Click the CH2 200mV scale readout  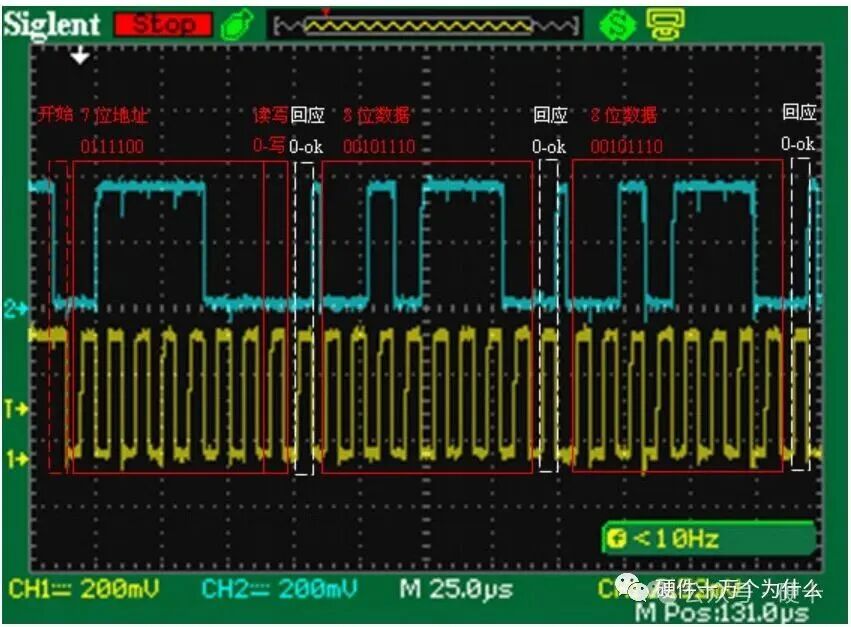279,589
